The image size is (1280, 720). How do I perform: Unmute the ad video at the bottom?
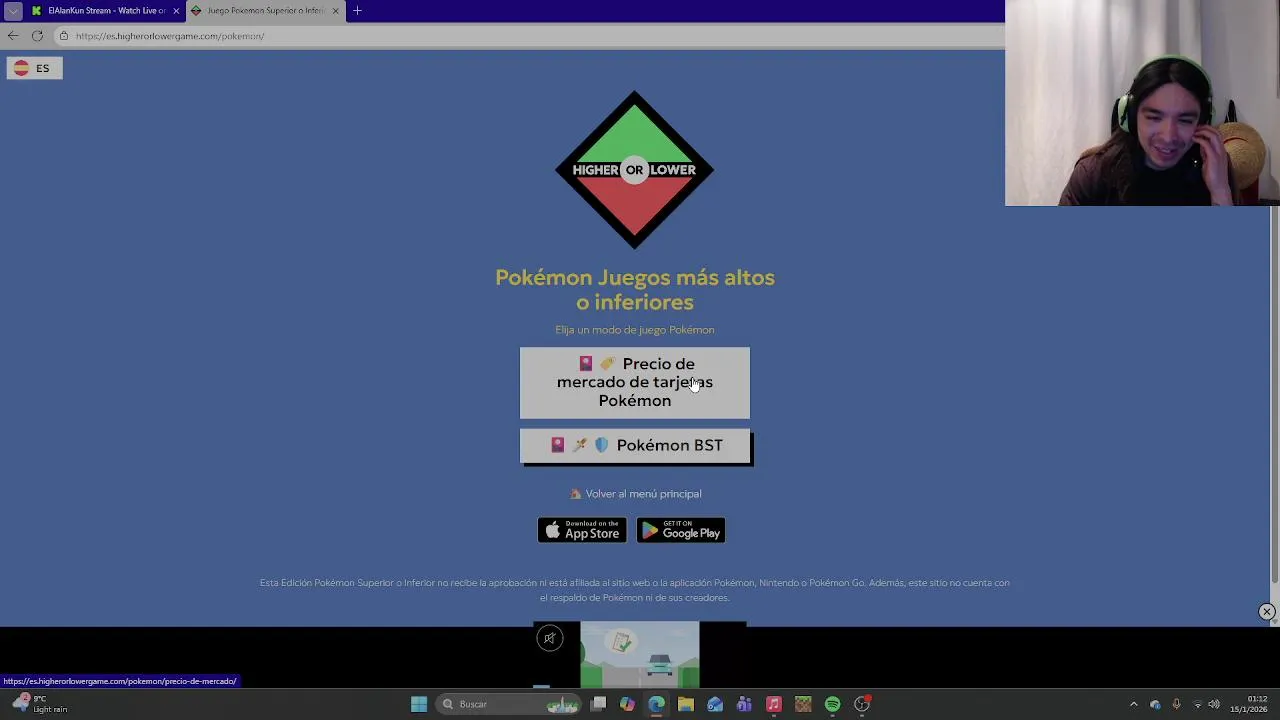[550, 638]
